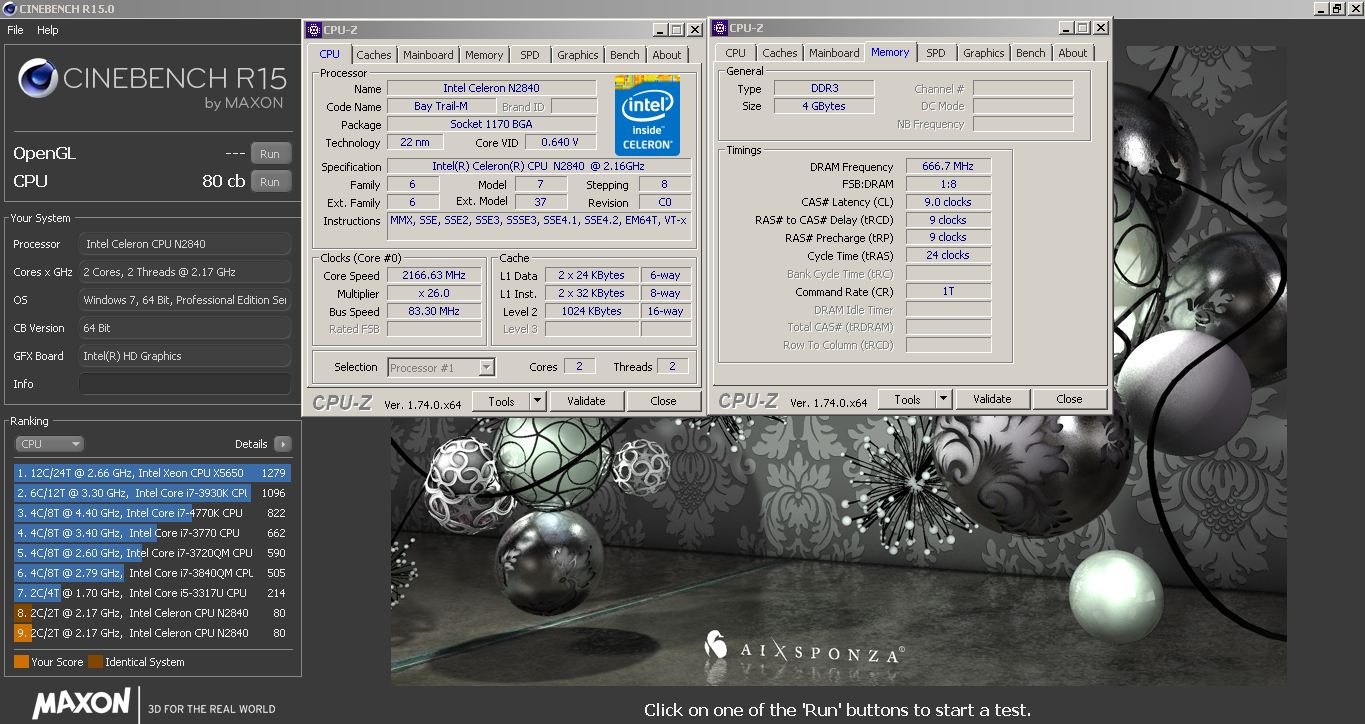The height and width of the screenshot is (724, 1365).
Task: Switch to Bench tab in left CPU-Z
Action: click(625, 55)
